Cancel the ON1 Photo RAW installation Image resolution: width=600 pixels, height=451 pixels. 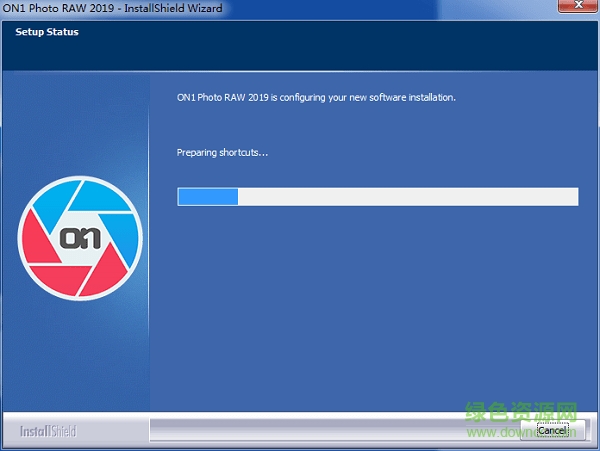(552, 430)
